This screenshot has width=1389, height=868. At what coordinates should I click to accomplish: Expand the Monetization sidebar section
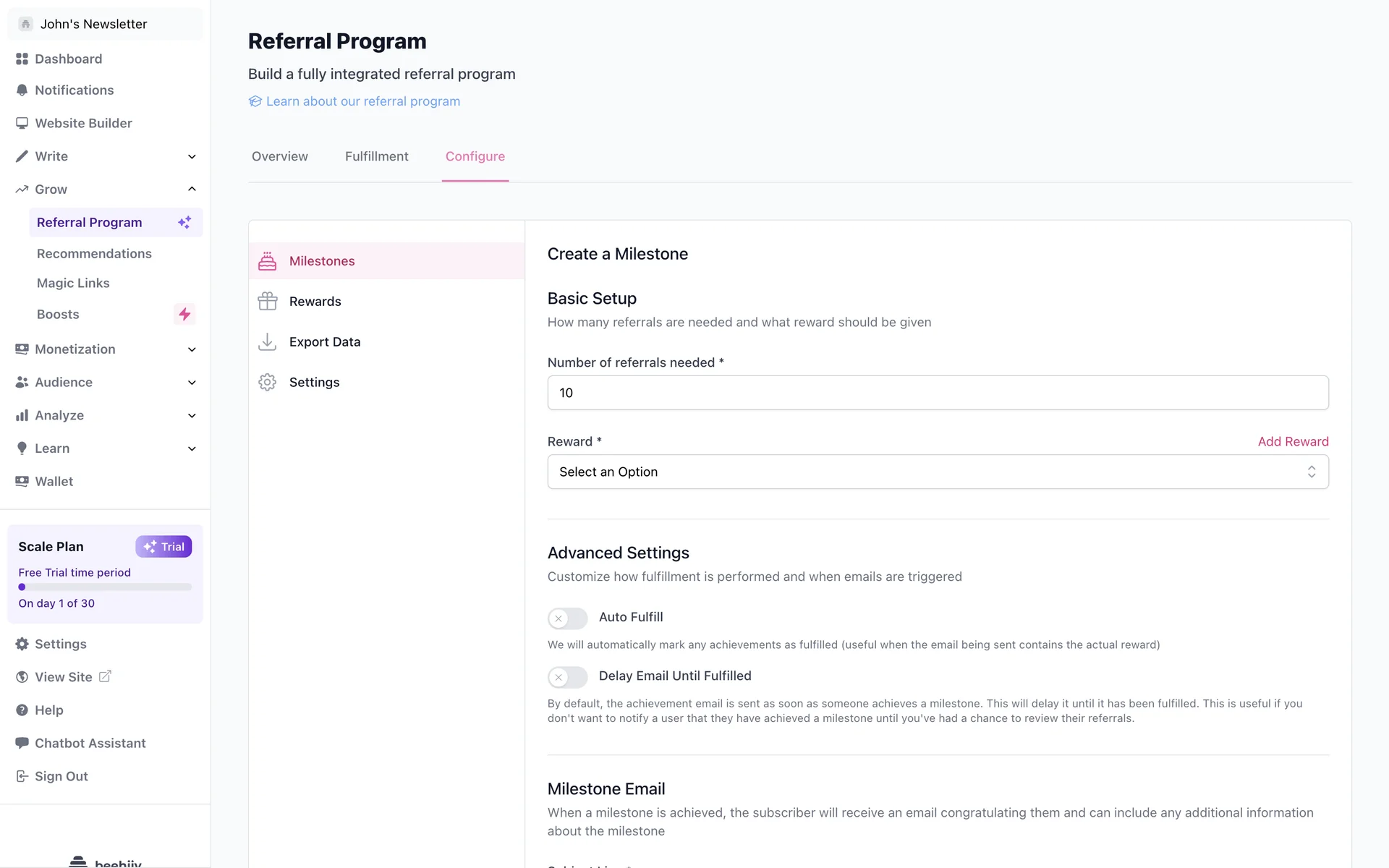coord(192,349)
